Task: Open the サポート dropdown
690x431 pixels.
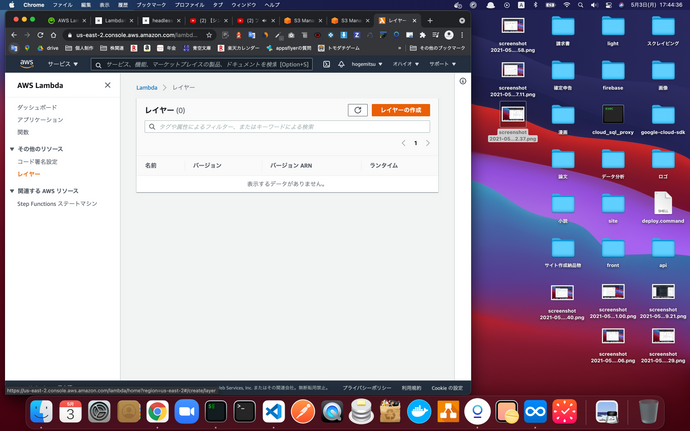Action: 442,64
